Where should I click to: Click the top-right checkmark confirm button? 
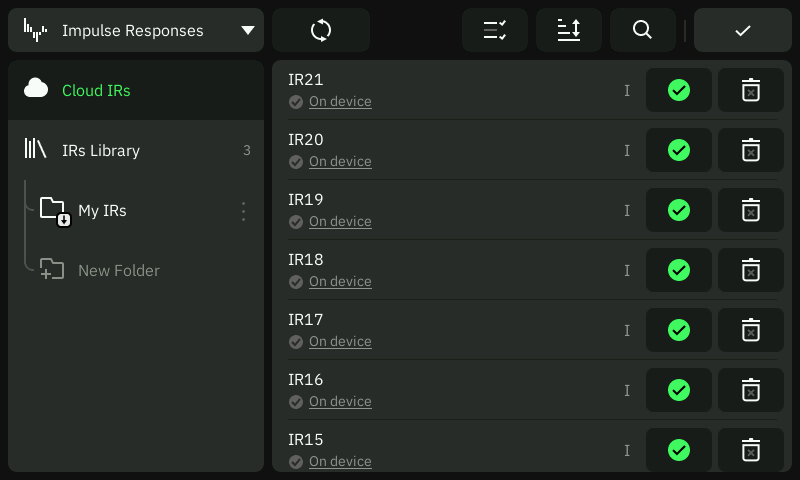pyautogui.click(x=742, y=30)
